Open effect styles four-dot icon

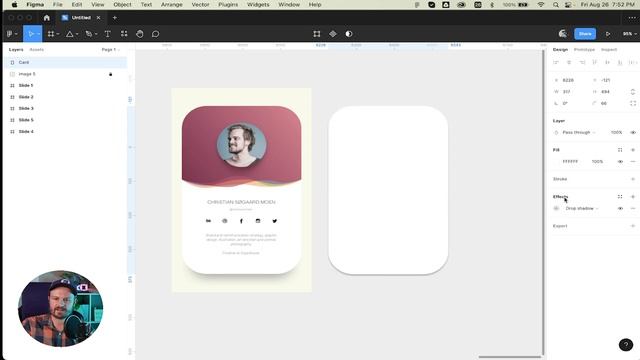pyautogui.click(x=620, y=196)
